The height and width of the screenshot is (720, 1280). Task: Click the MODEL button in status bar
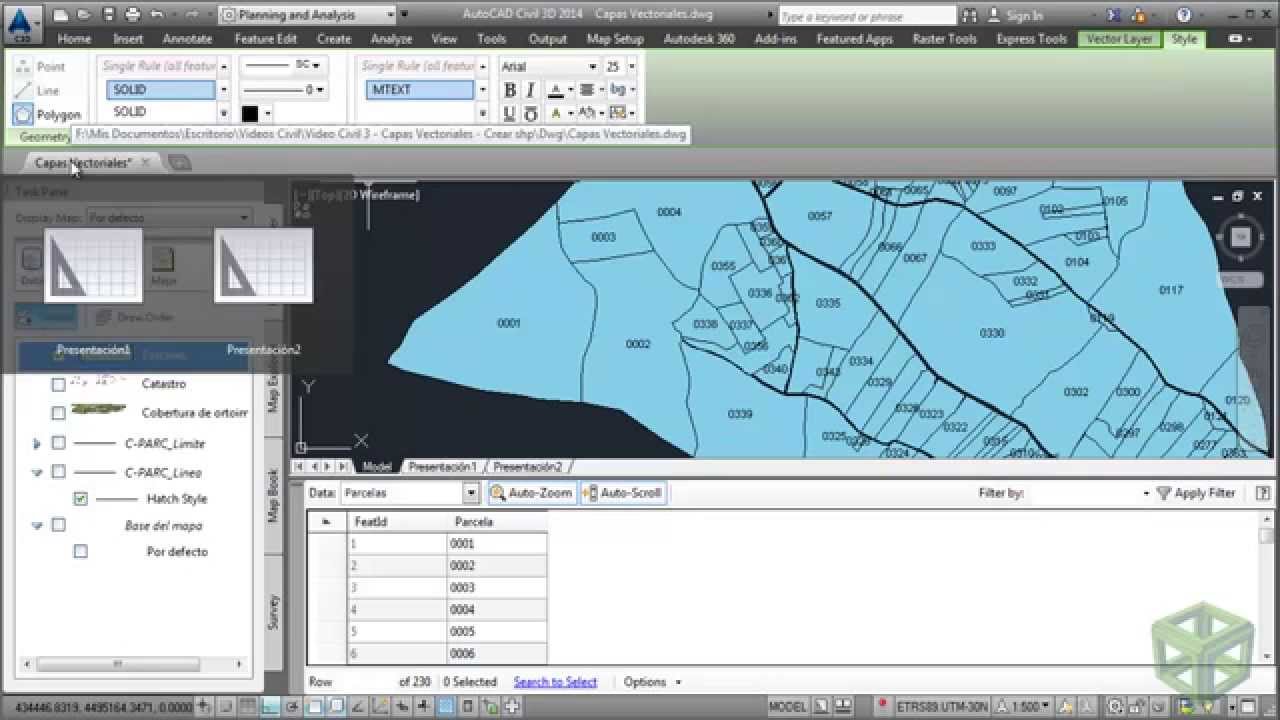(788, 706)
